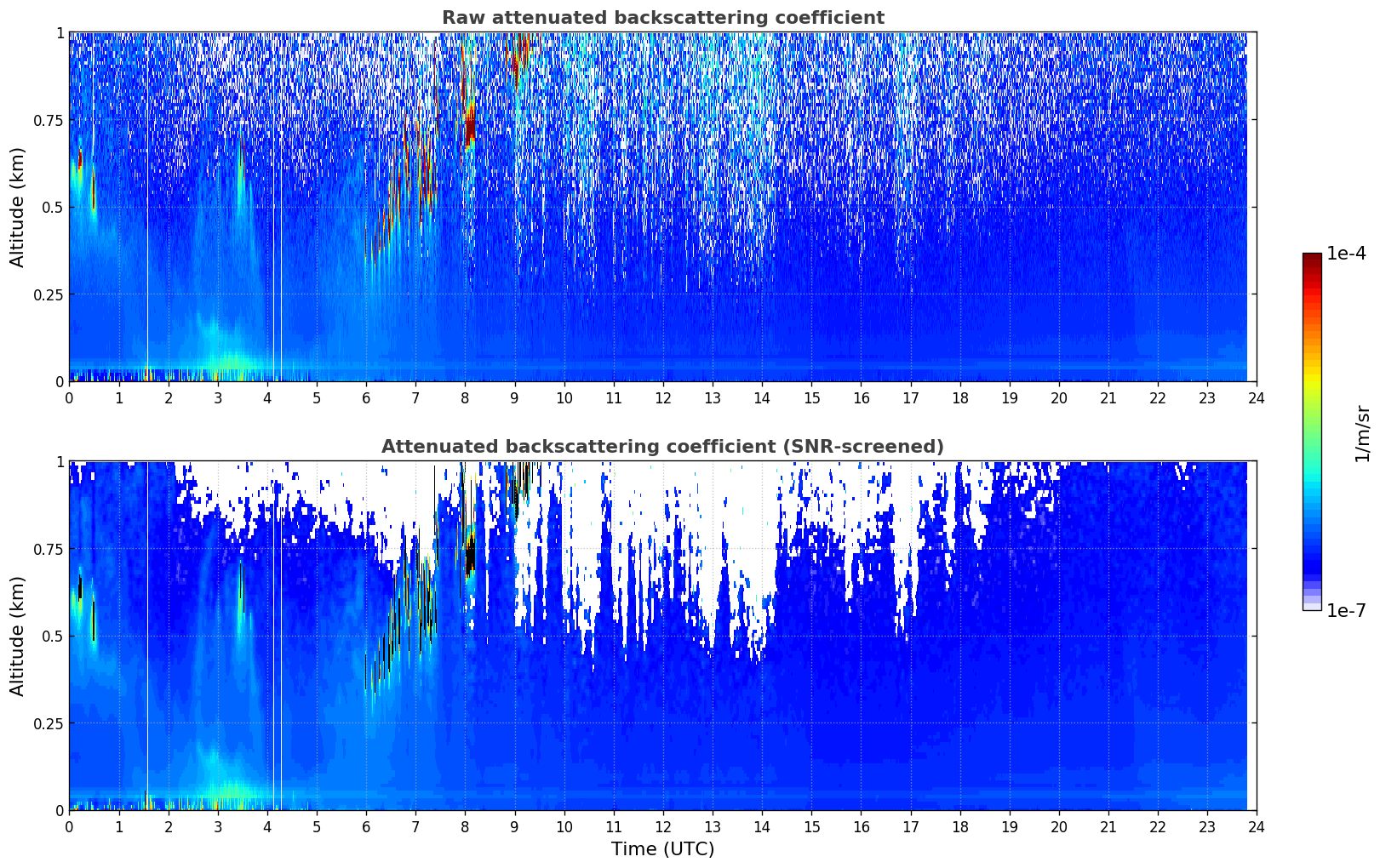Click the '0.25' altitude tick on bottom plot

[x=48, y=723]
